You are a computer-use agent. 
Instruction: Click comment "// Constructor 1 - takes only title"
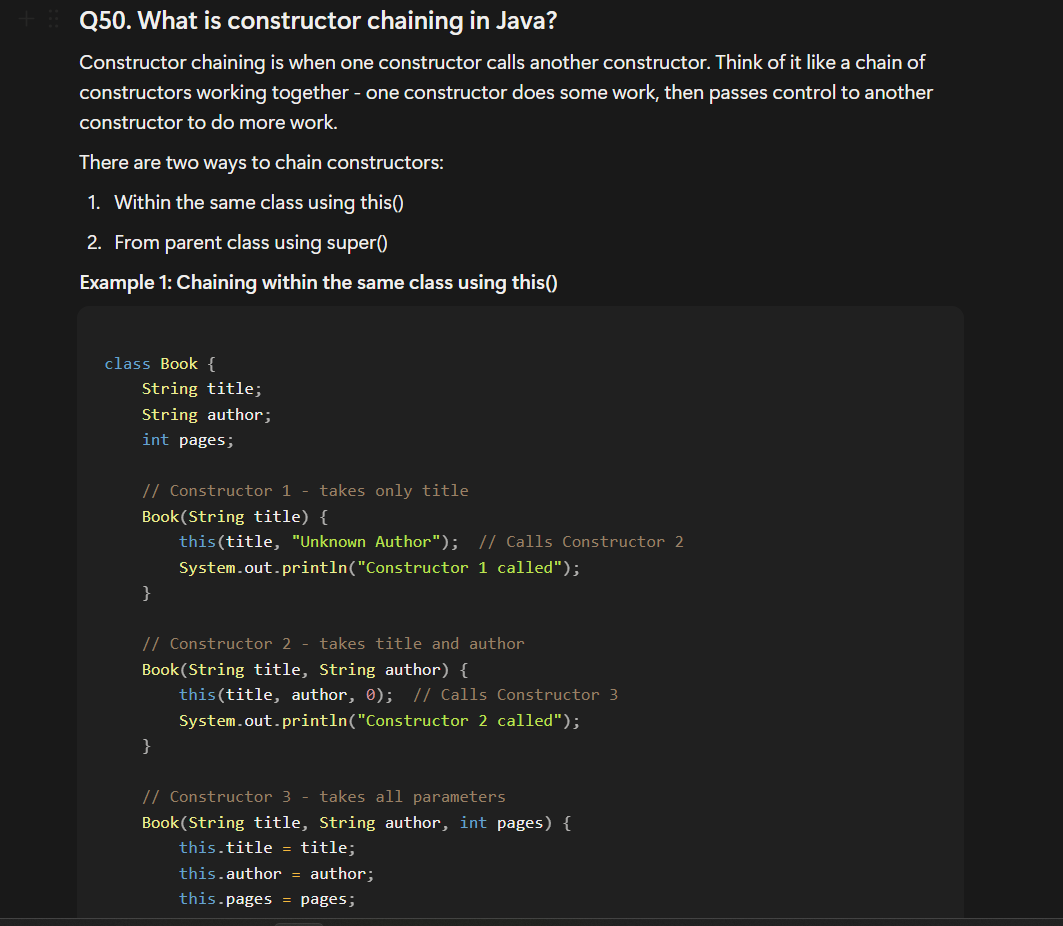click(305, 491)
